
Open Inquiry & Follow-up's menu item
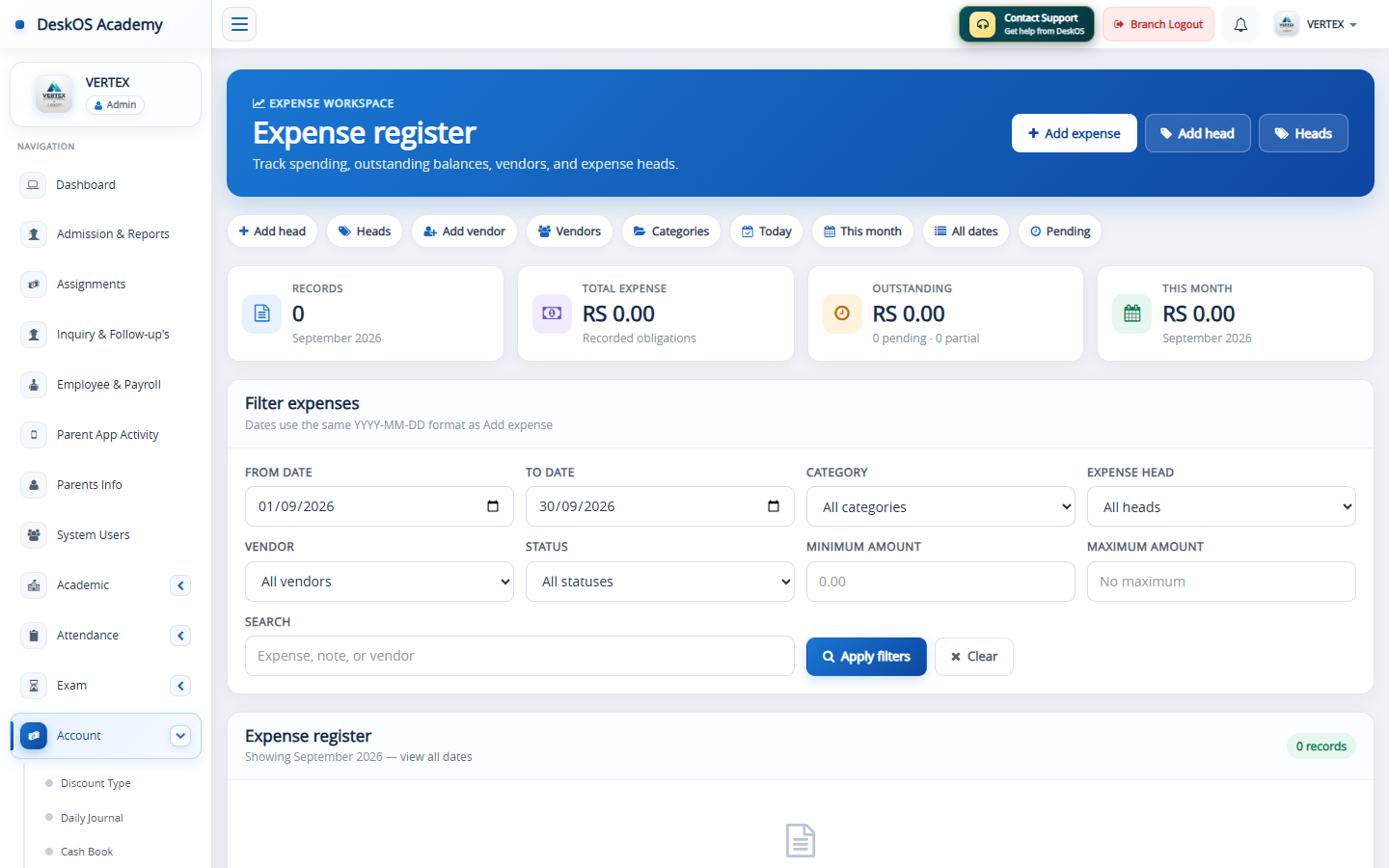(x=106, y=335)
